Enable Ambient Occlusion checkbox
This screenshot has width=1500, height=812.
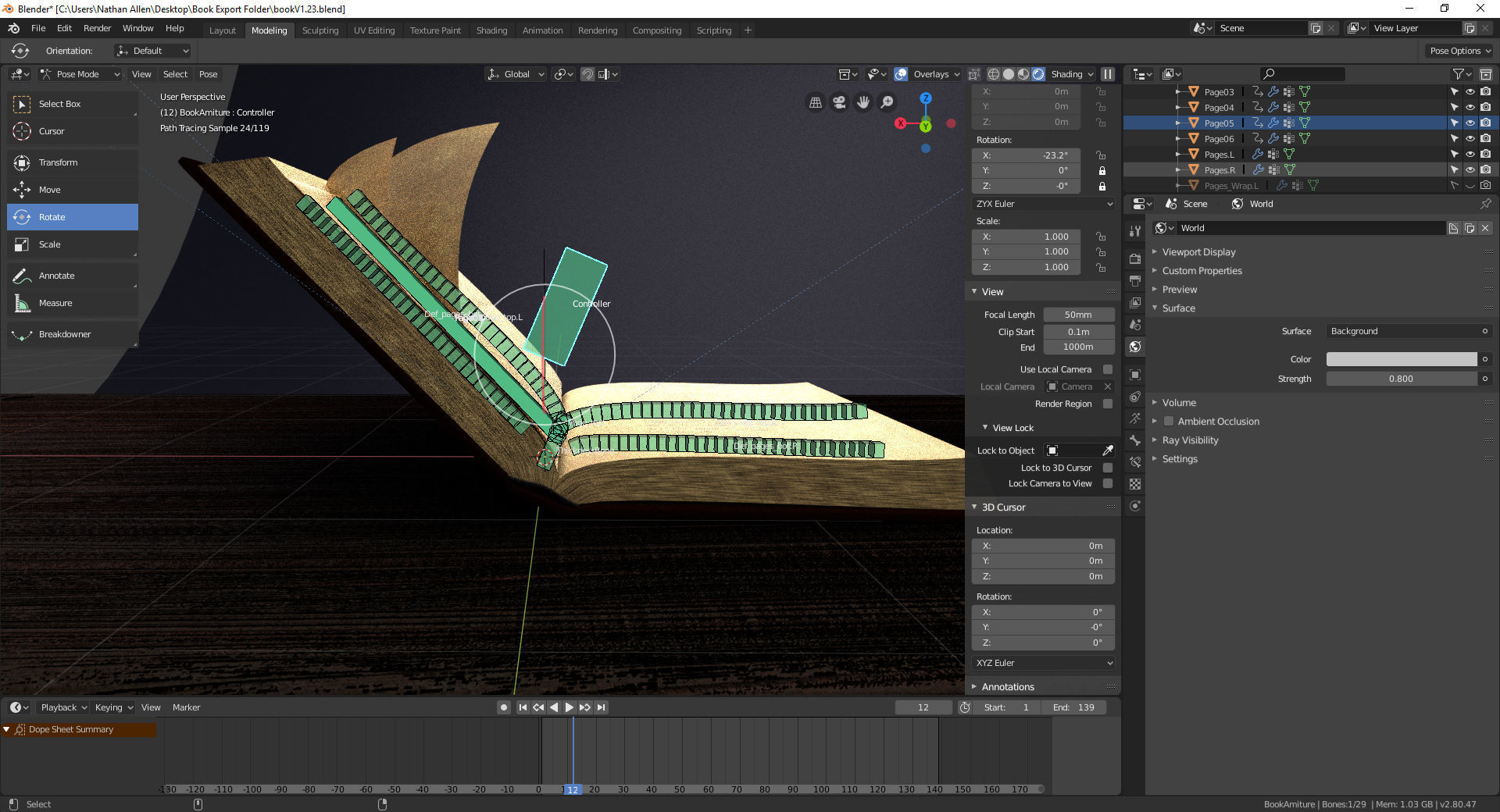(1169, 422)
